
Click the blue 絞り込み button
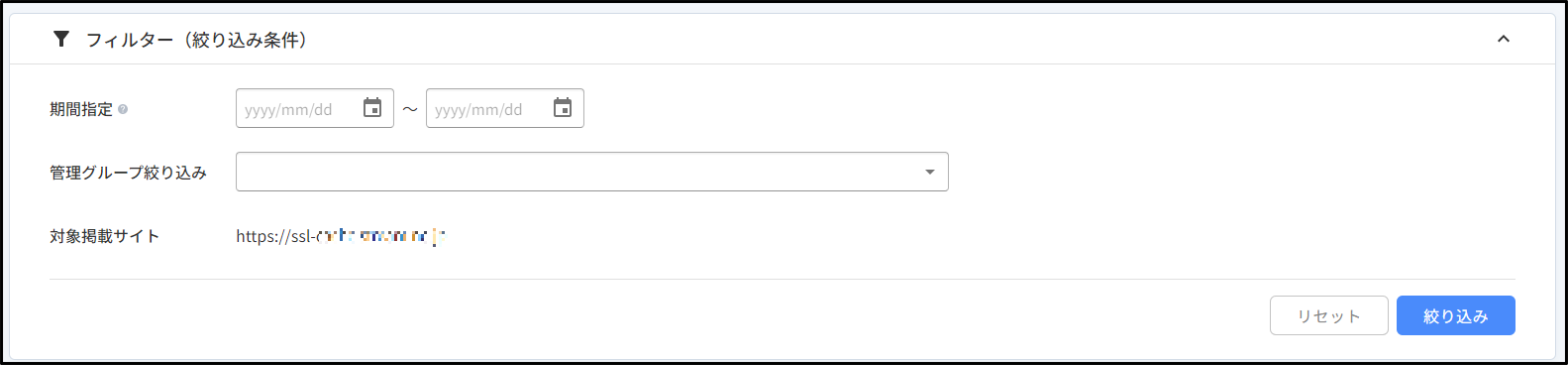click(x=1456, y=315)
